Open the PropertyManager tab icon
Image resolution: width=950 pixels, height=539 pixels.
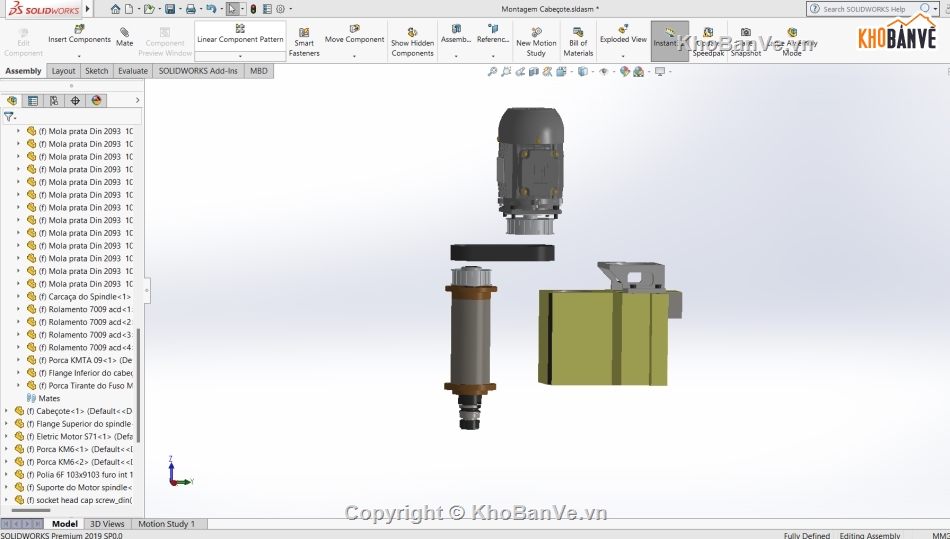(33, 101)
